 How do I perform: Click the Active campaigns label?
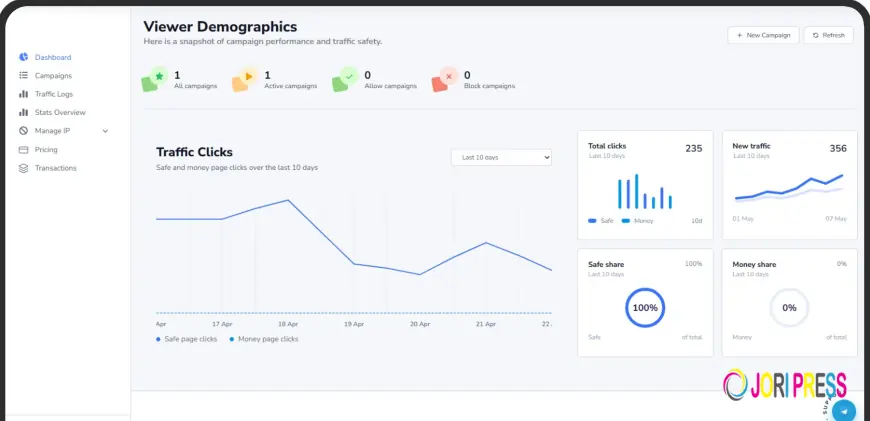(291, 87)
